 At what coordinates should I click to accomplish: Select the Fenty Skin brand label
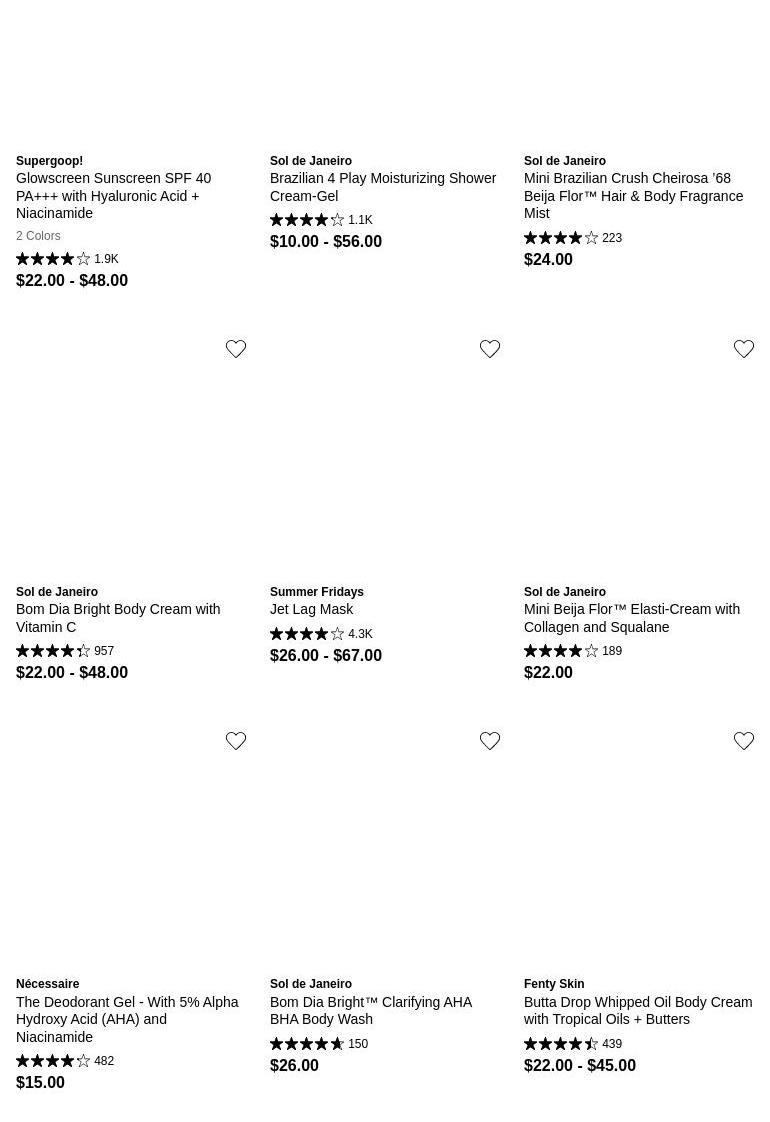click(553, 984)
